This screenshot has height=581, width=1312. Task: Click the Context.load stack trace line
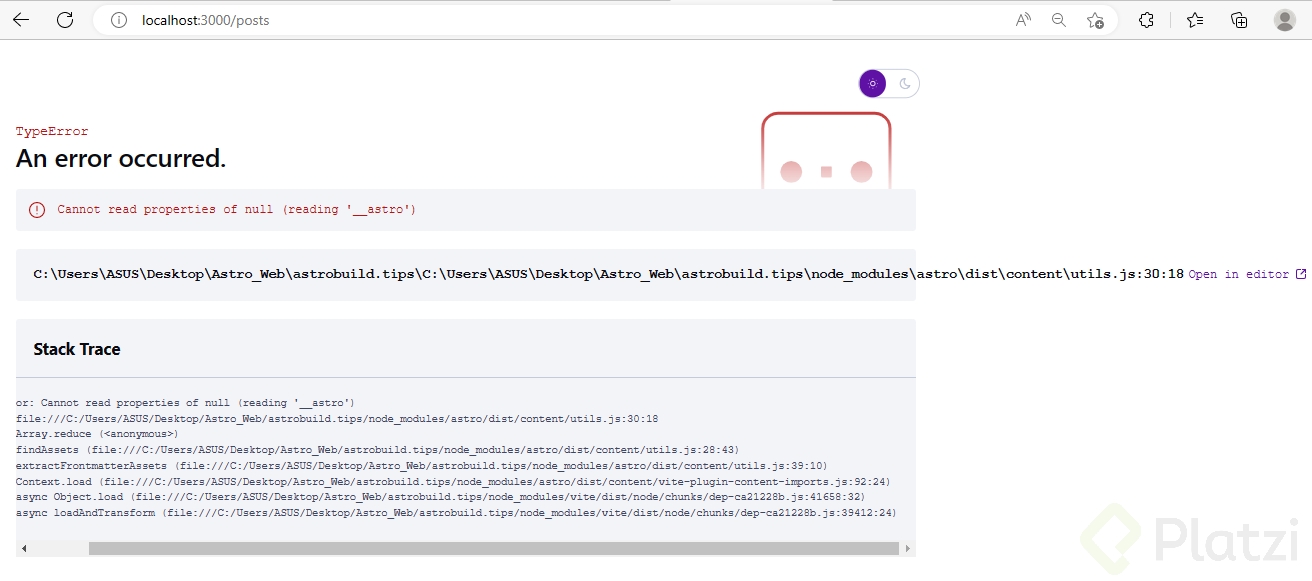click(x=453, y=481)
